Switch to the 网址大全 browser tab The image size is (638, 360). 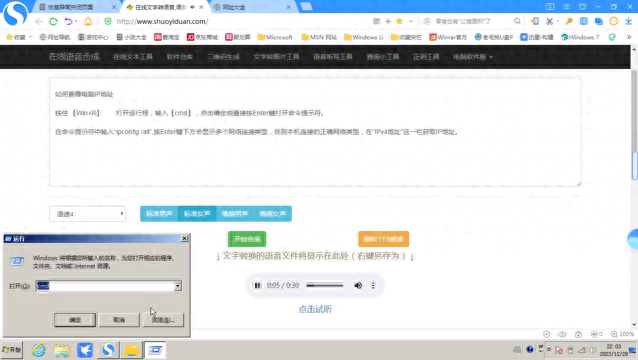252,7
